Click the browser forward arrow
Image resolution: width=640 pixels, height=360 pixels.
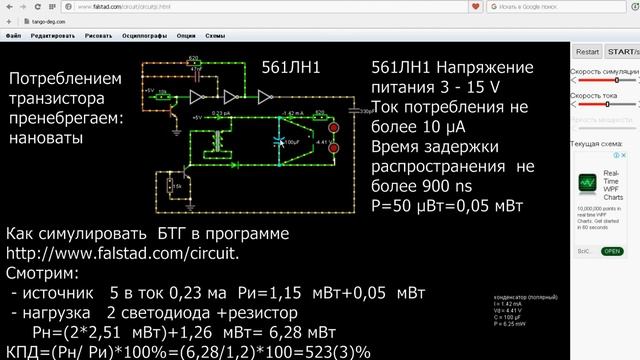23,7
